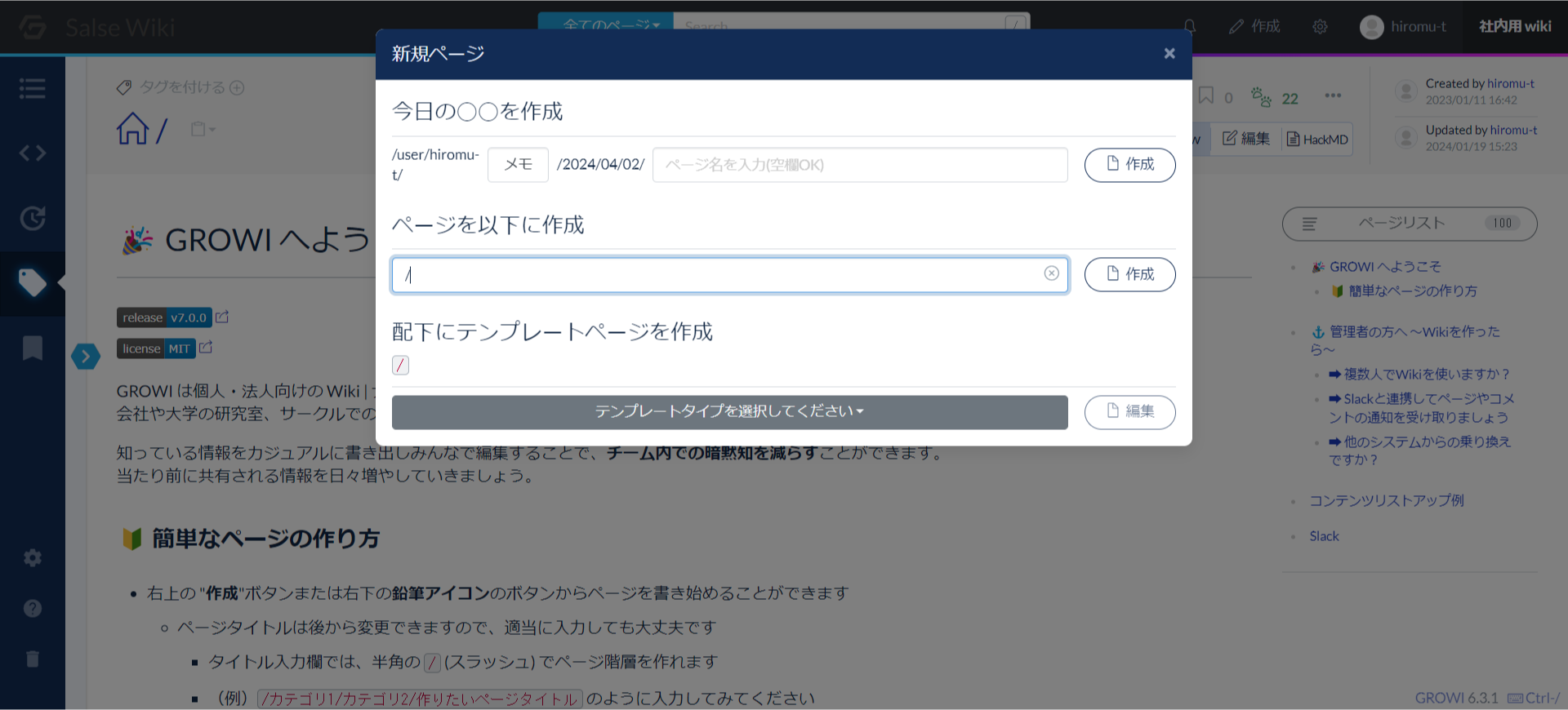Click the notification bell icon in header

1190,26
